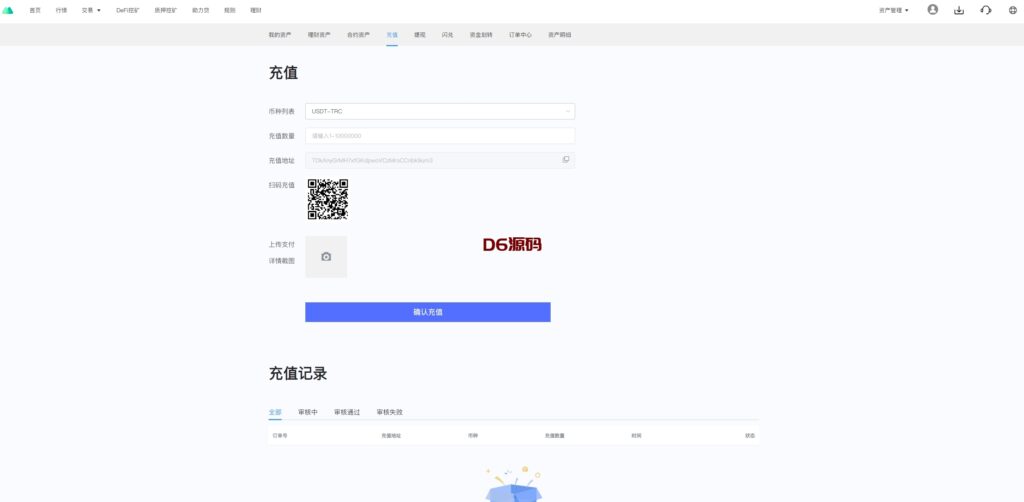This screenshot has height=502, width=1024.
Task: Switch to 我的资产 tab
Action: tap(280, 35)
